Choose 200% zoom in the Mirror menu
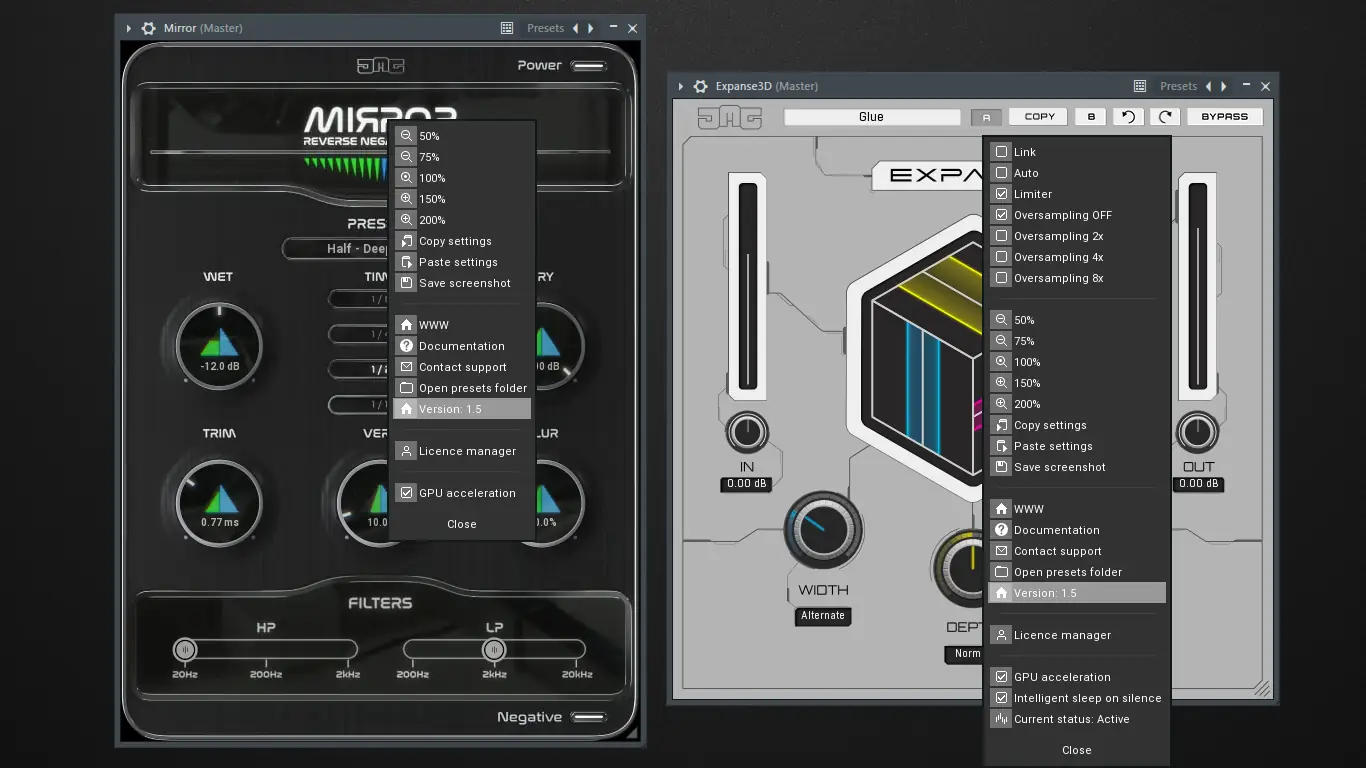This screenshot has width=1366, height=768. pyautogui.click(x=462, y=220)
